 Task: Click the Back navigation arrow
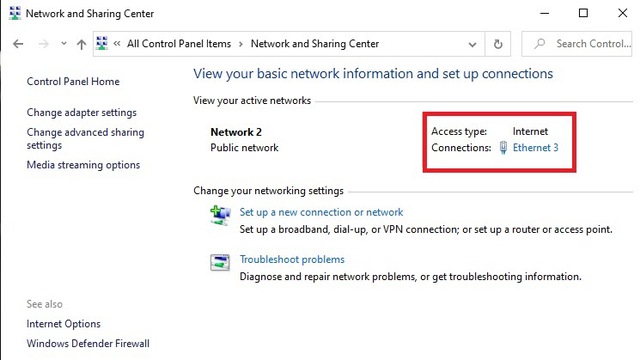(x=18, y=44)
